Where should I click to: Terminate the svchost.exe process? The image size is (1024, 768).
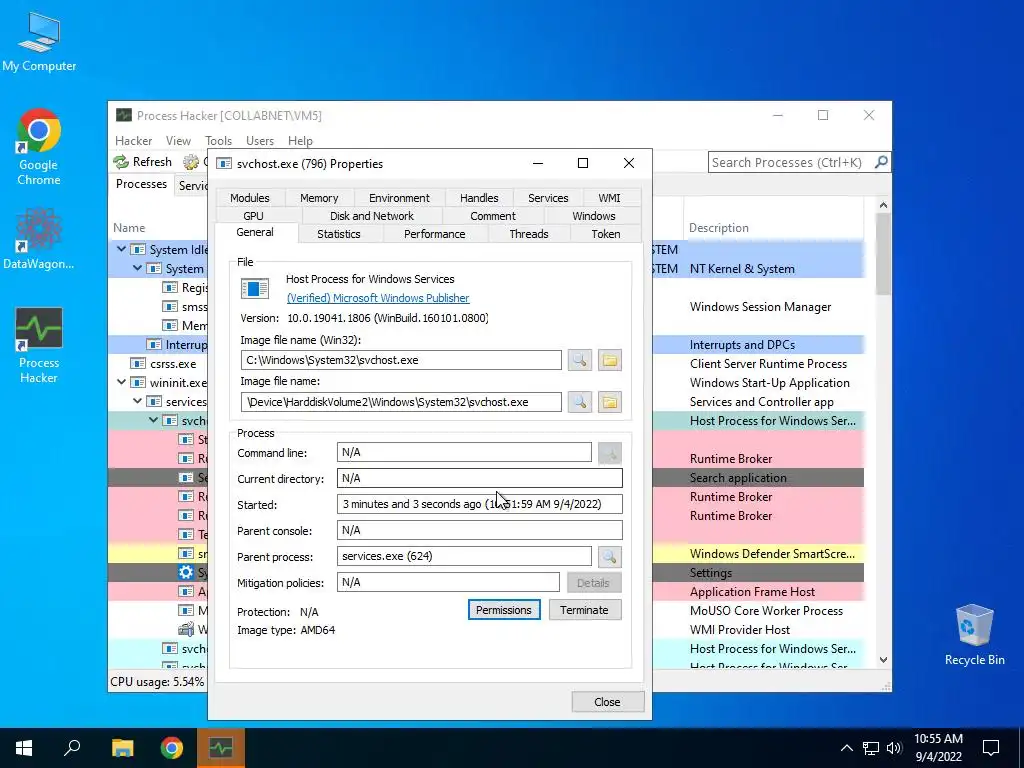coord(584,610)
